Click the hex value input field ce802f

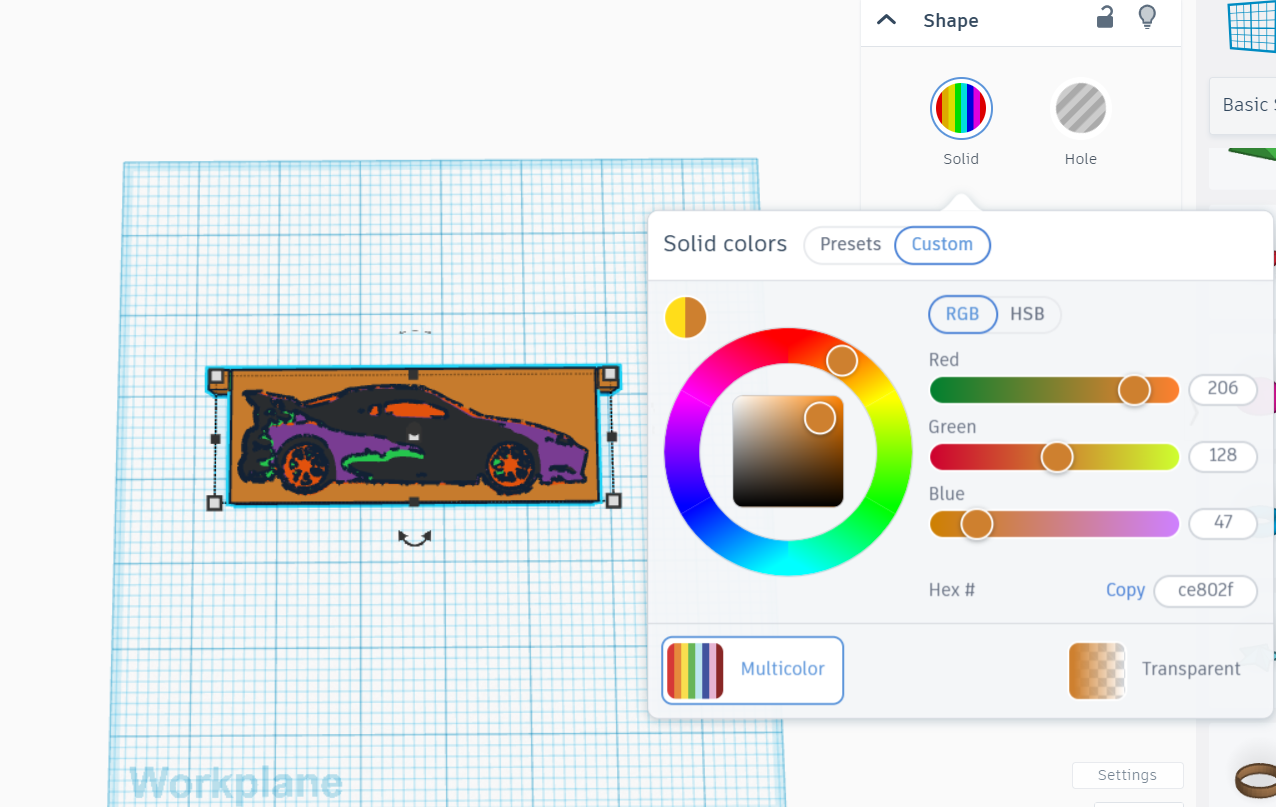coord(1205,591)
